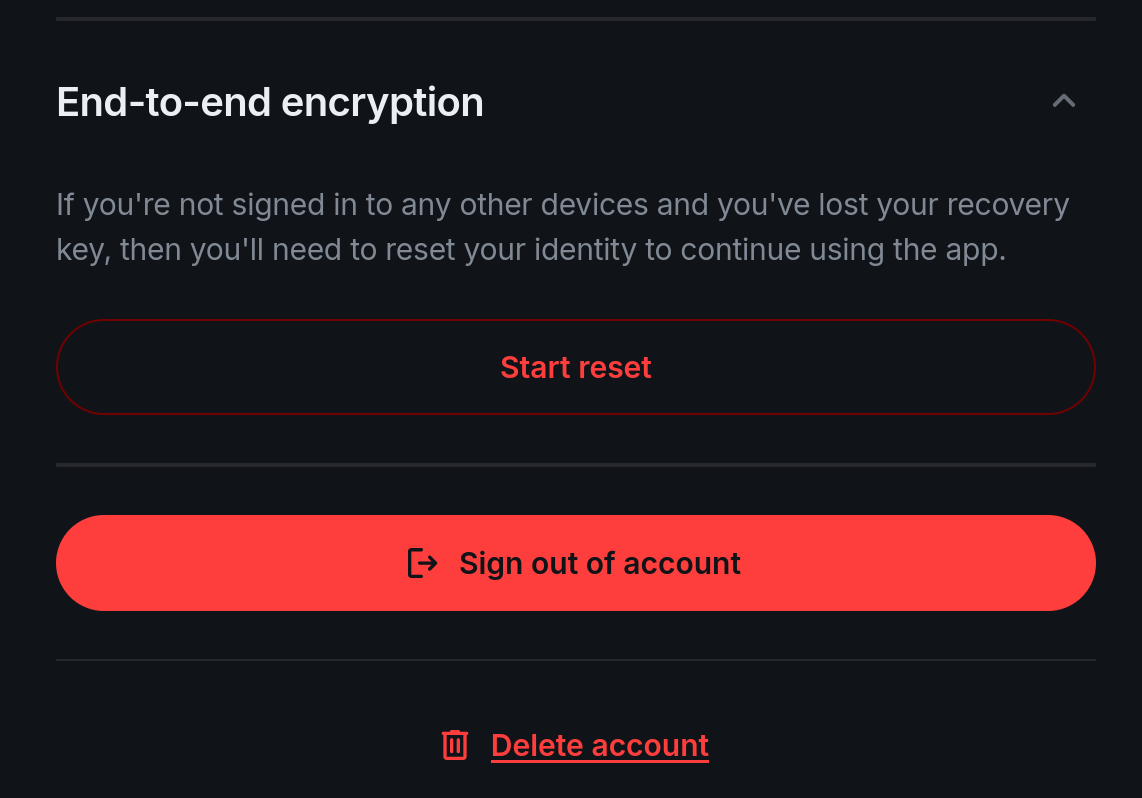Collapse the End-to-end encryption section

tap(1063, 101)
